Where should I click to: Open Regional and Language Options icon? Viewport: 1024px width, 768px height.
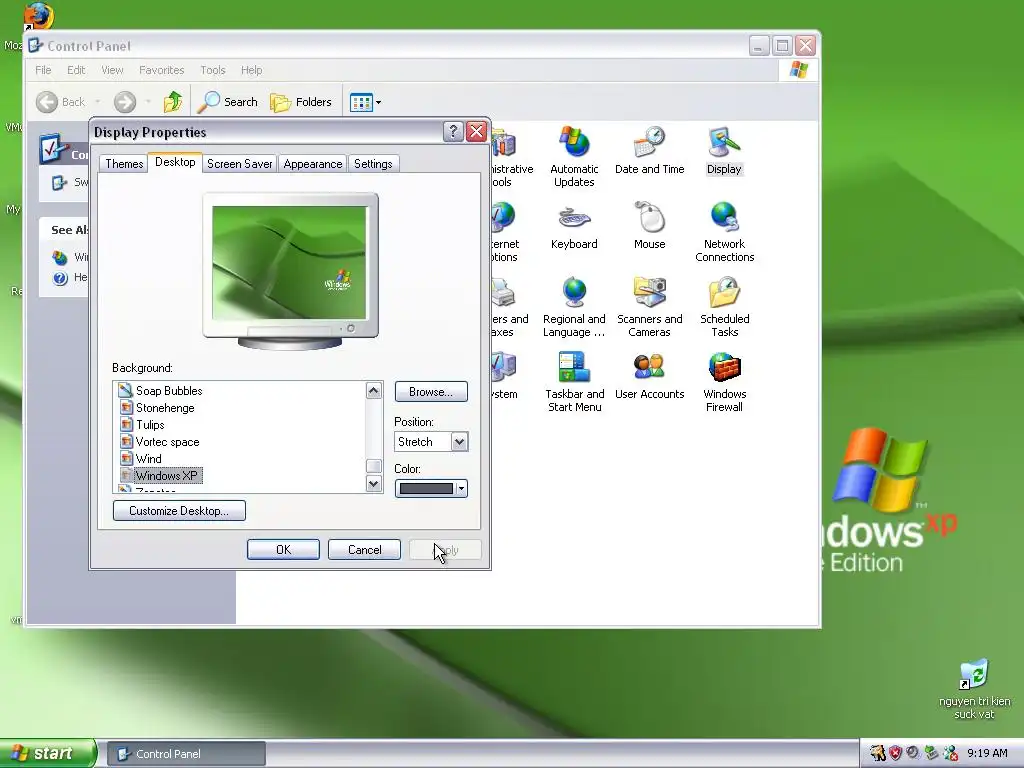[x=574, y=307]
